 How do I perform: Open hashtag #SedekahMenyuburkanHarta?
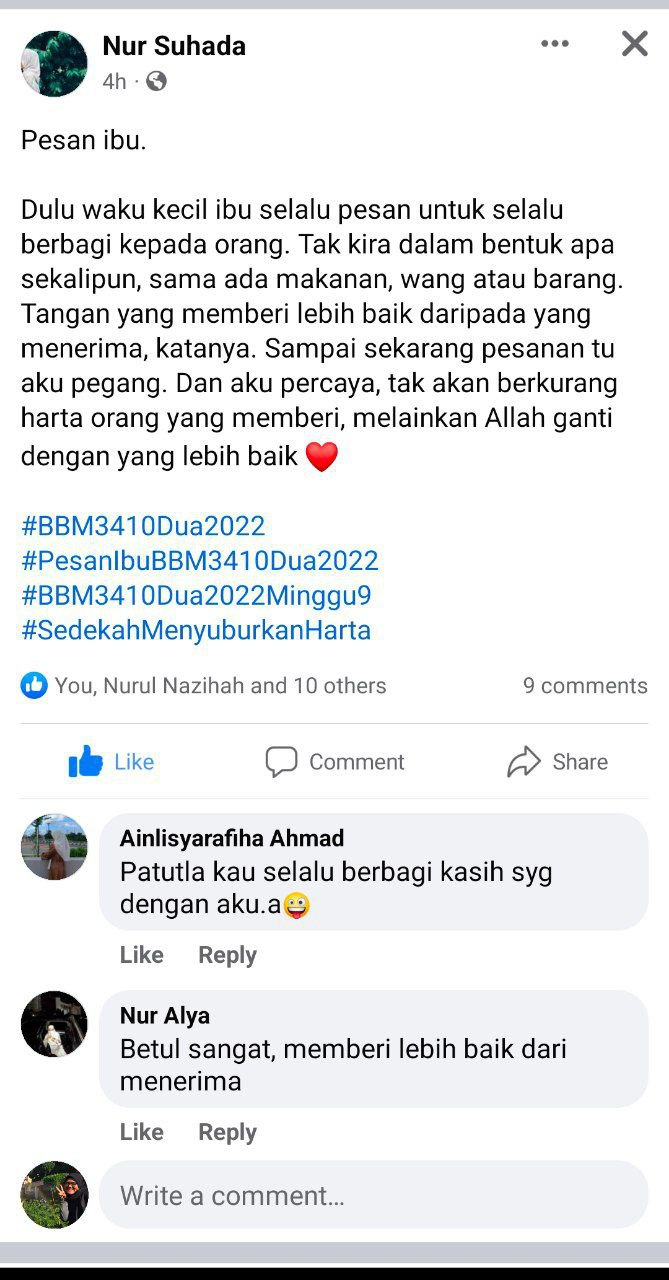pos(196,631)
